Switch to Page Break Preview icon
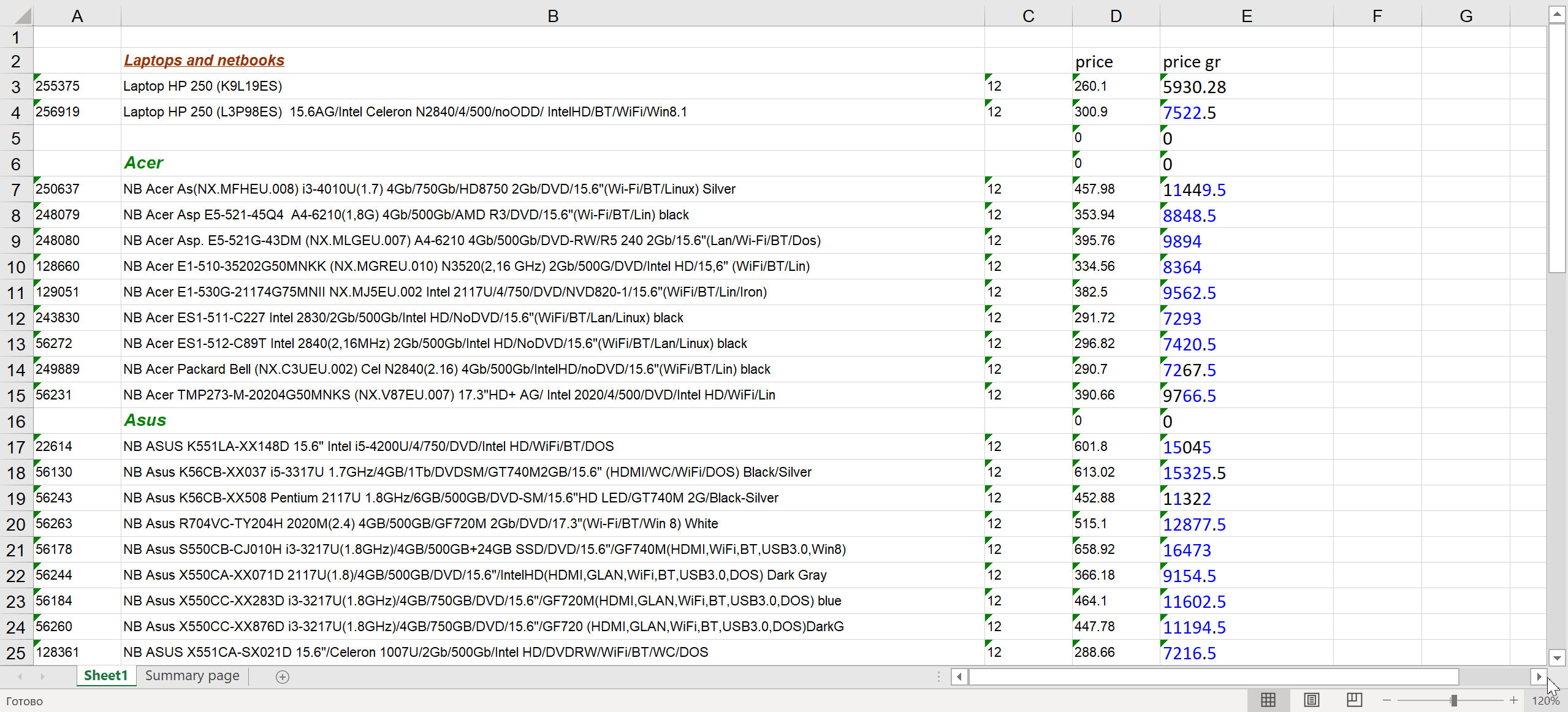The image size is (1568, 712). (x=1354, y=700)
